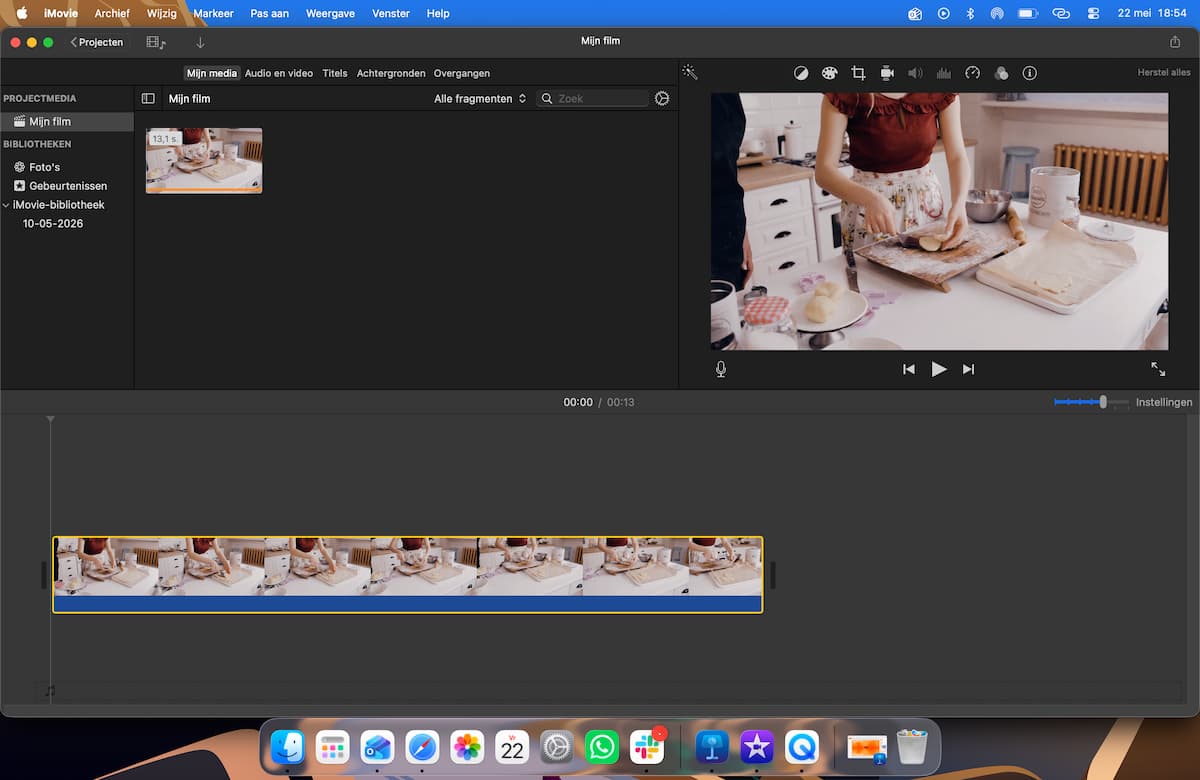The width and height of the screenshot is (1200, 780).
Task: Click Herstel alles button
Action: click(1164, 73)
